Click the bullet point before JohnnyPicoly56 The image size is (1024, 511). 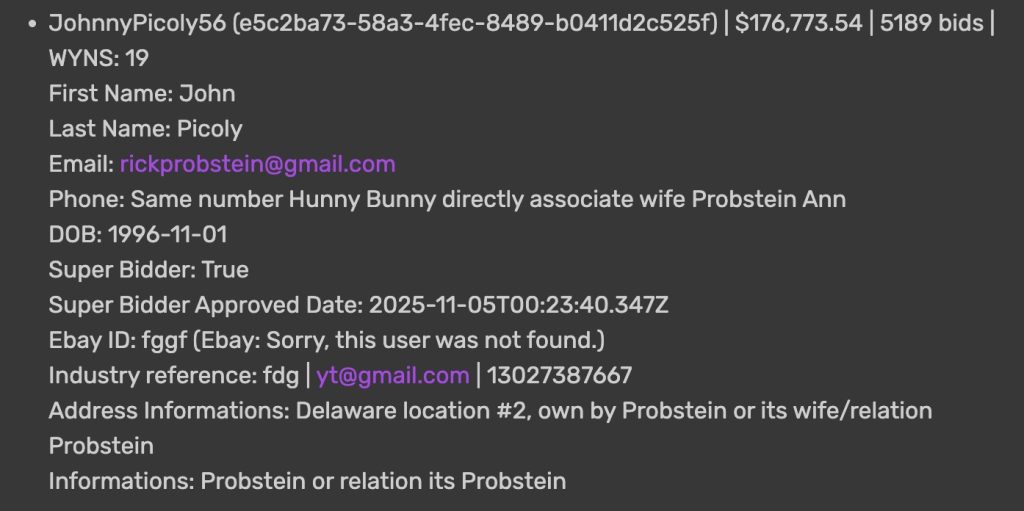pyautogui.click(x=32, y=23)
